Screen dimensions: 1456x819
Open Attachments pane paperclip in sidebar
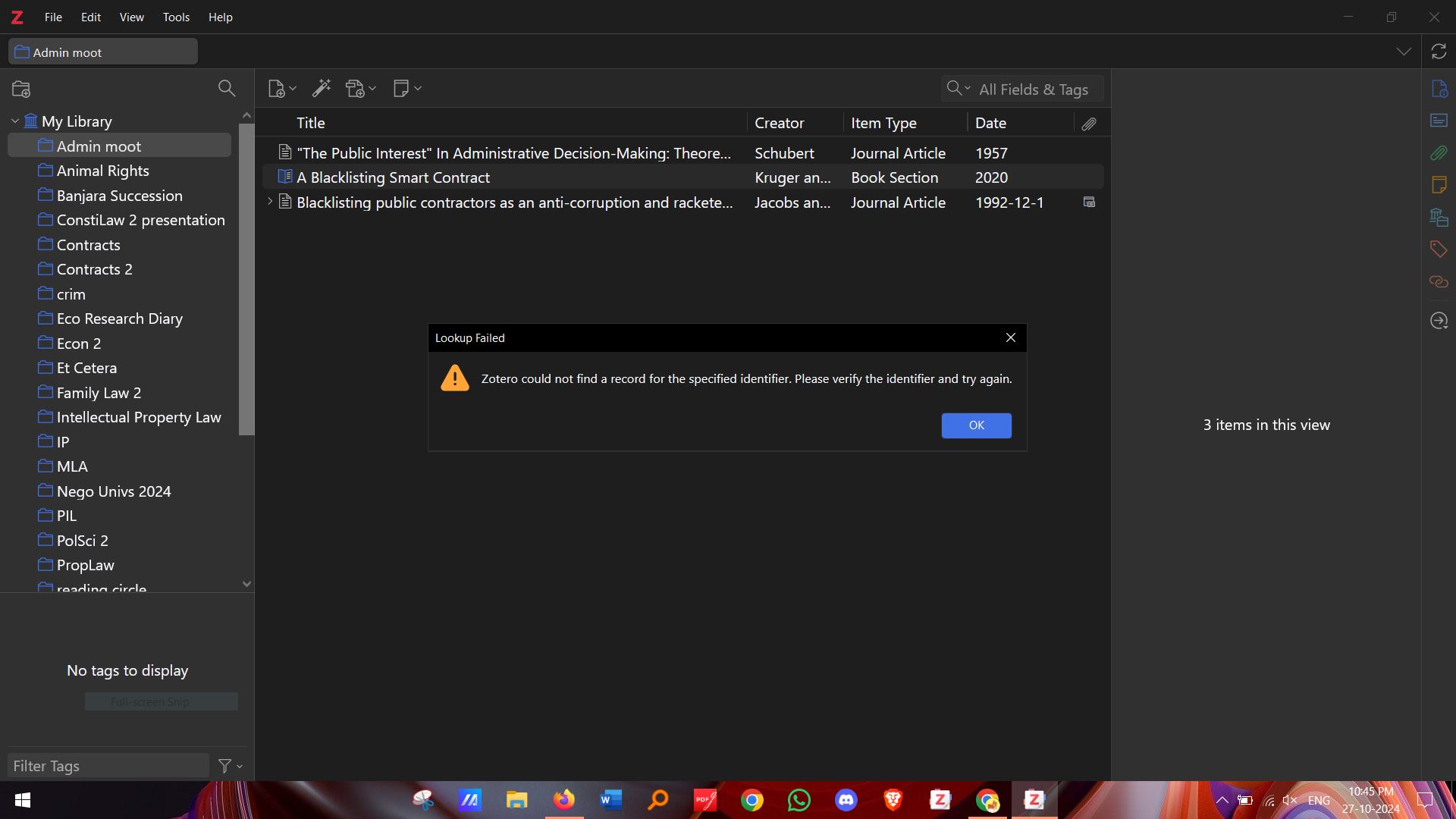pyautogui.click(x=1439, y=153)
